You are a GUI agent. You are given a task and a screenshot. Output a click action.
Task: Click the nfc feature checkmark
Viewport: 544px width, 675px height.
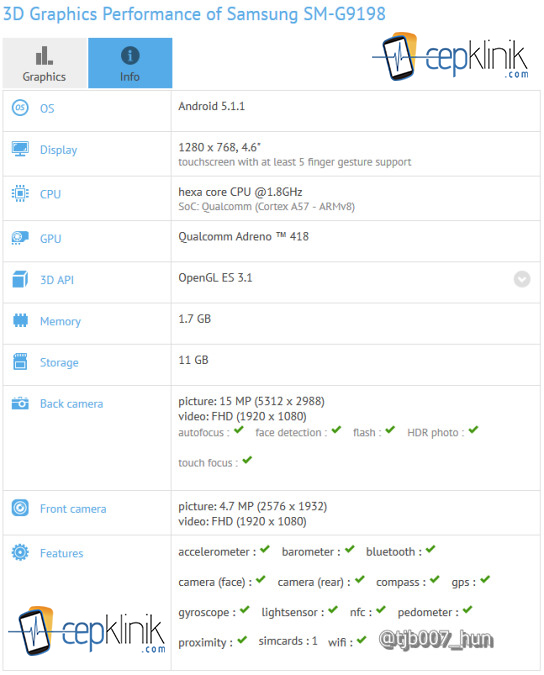pos(380,610)
